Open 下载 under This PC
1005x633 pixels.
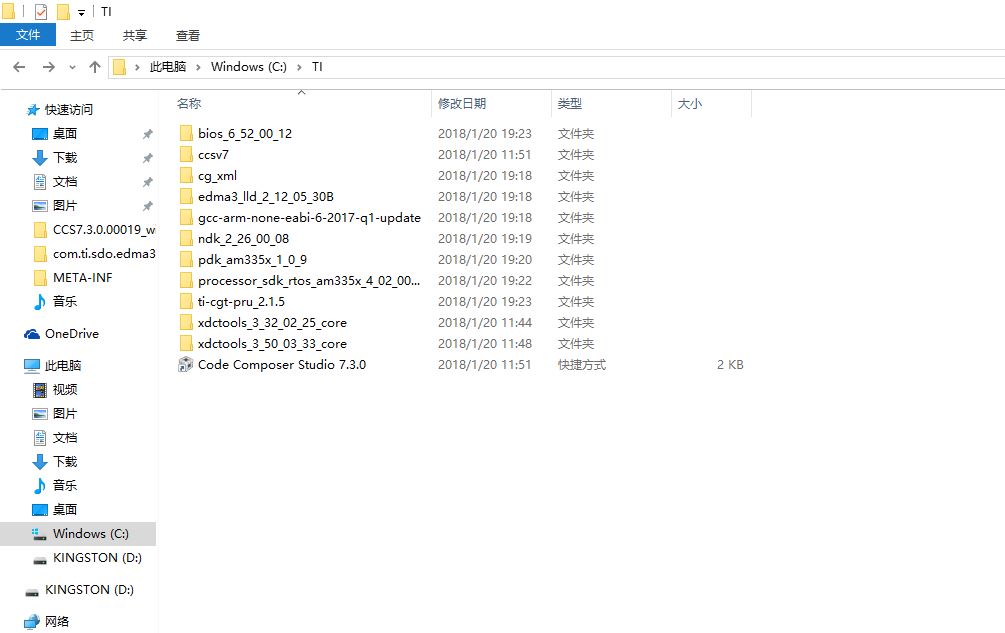65,461
